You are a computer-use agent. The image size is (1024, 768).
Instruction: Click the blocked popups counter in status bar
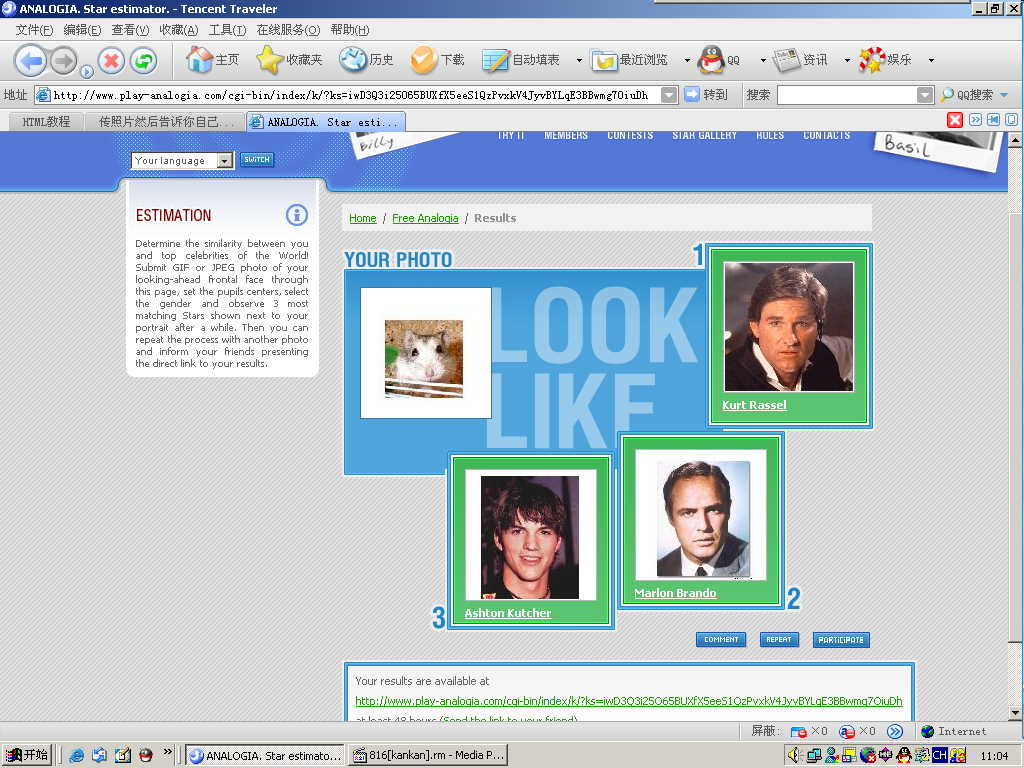click(x=808, y=731)
